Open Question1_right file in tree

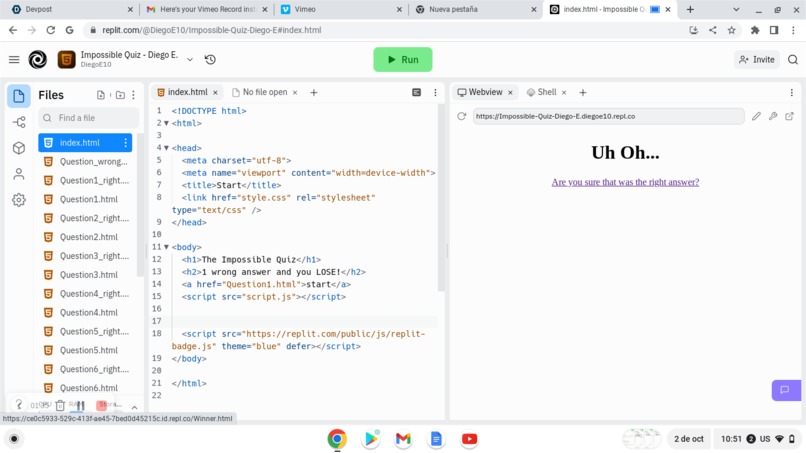85,180
